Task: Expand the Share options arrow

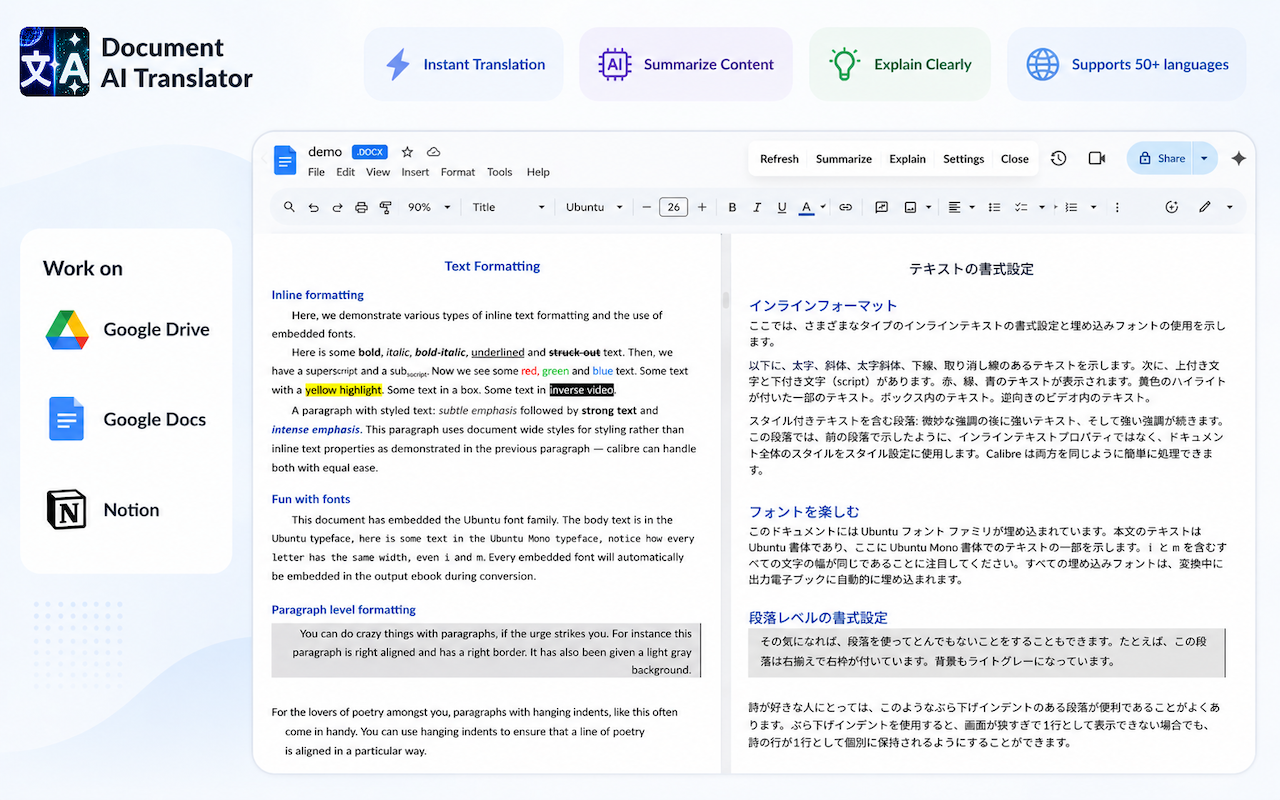Action: (x=1204, y=158)
